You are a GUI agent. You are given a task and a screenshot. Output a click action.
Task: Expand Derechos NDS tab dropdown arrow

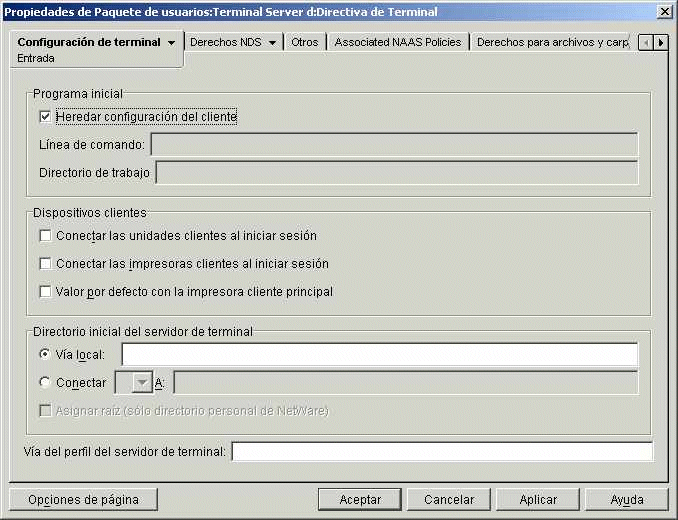point(272,43)
